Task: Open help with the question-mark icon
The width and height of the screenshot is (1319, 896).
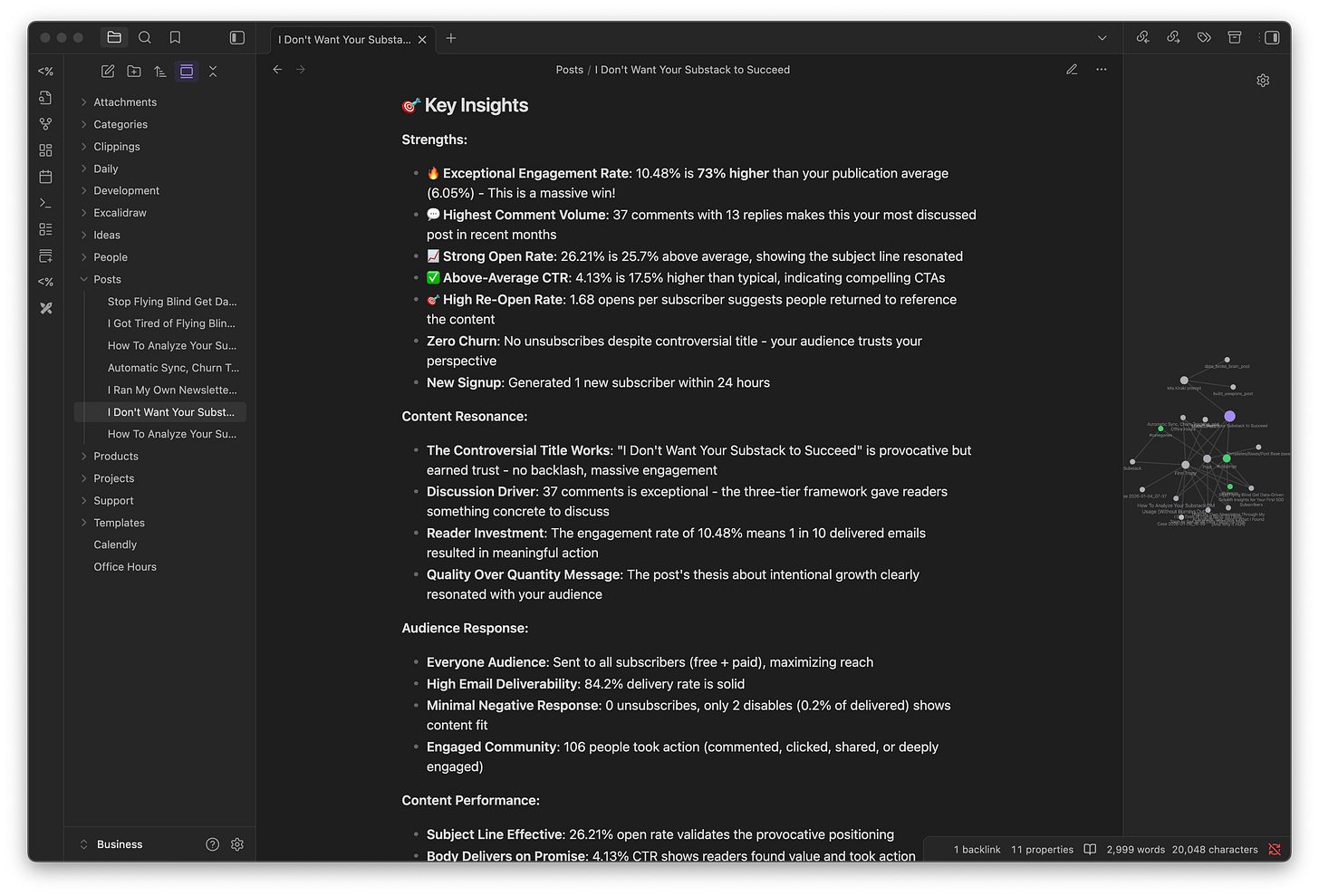Action: pyautogui.click(x=212, y=844)
